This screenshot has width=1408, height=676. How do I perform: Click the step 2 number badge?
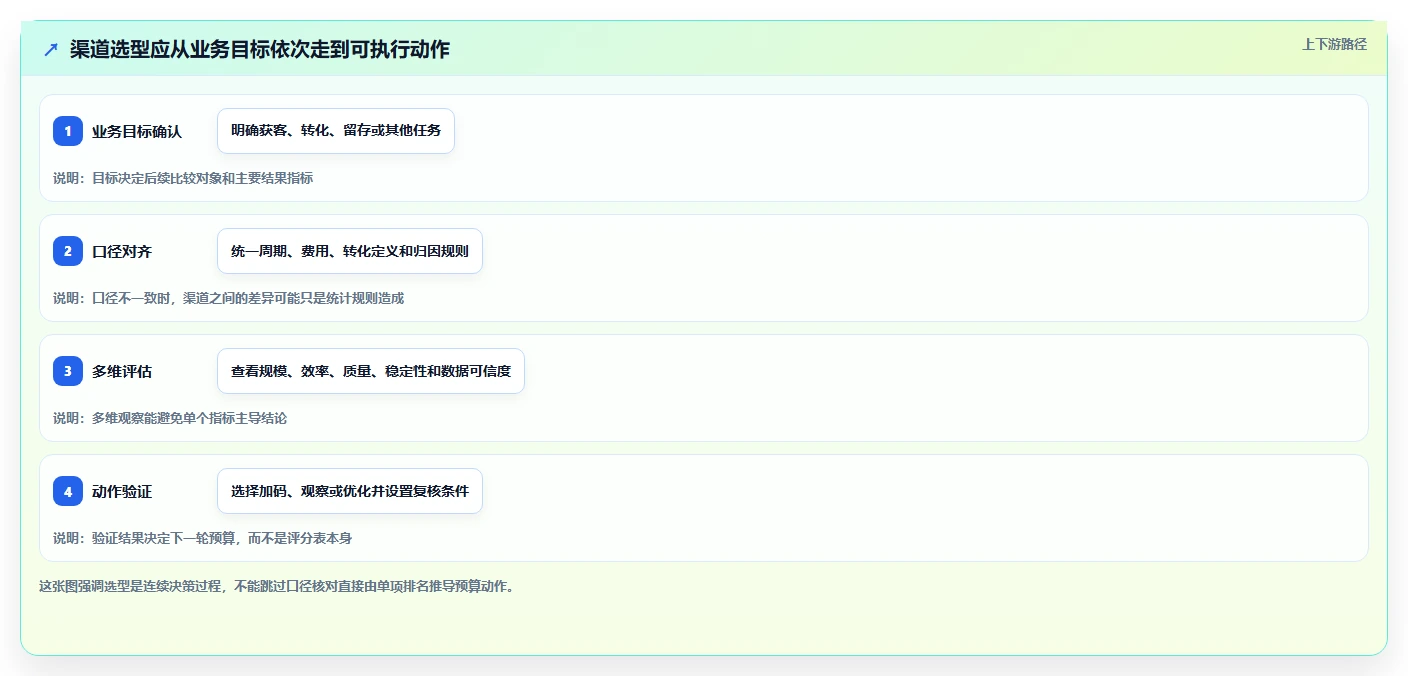point(68,251)
